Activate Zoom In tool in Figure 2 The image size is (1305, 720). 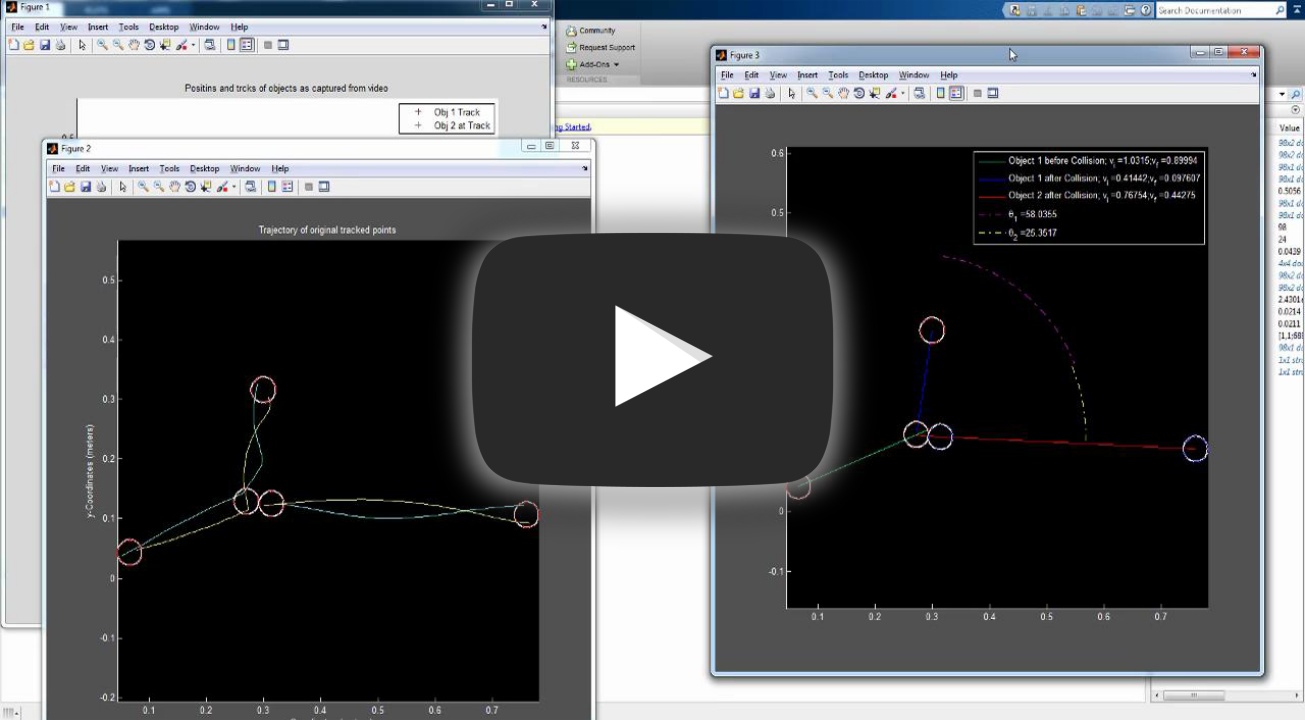pyautogui.click(x=143, y=186)
